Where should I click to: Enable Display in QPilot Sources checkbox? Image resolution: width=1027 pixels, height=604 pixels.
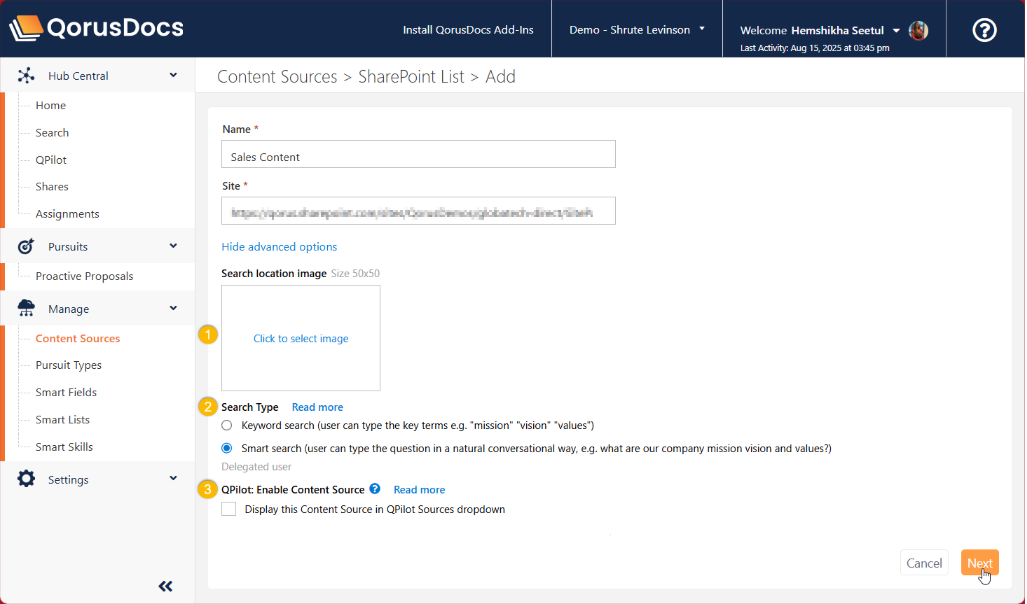[229, 509]
